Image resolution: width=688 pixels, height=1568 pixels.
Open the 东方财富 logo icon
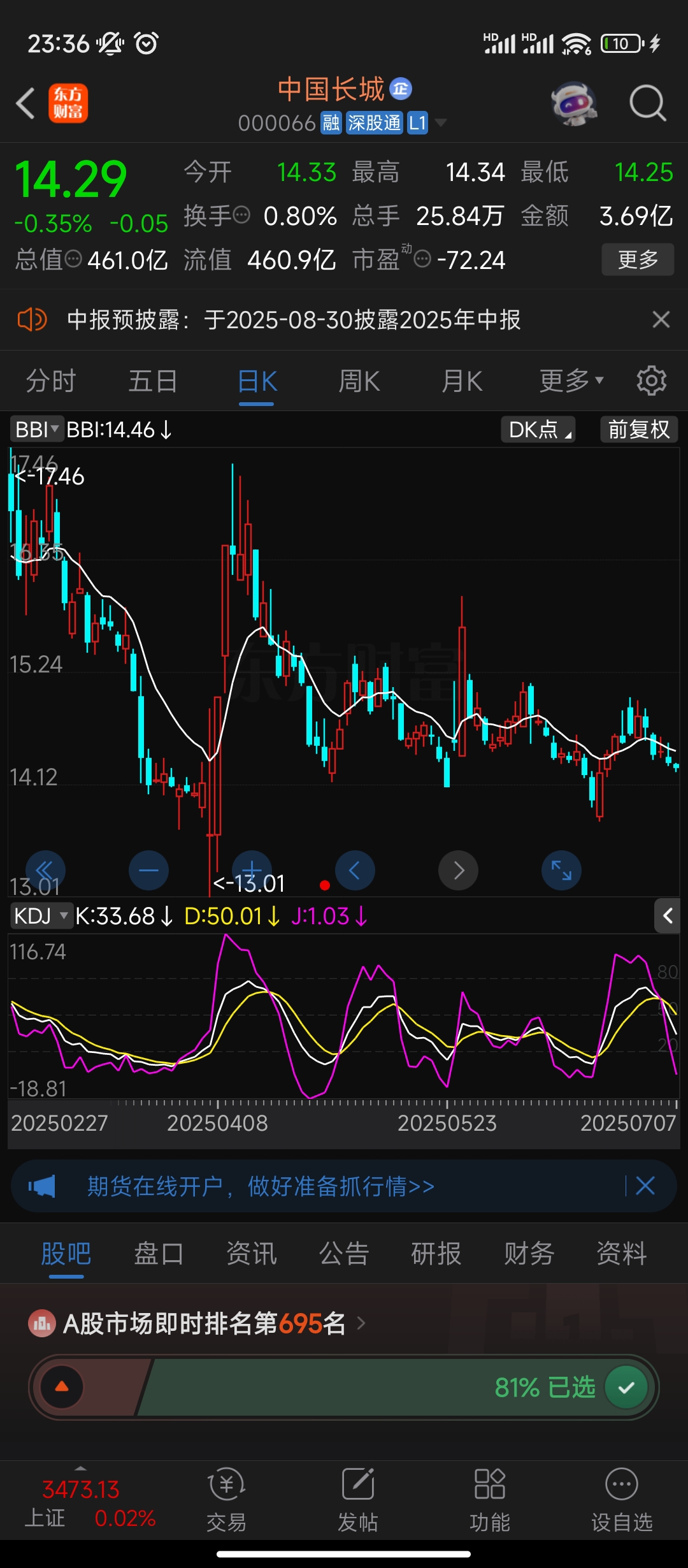68,103
